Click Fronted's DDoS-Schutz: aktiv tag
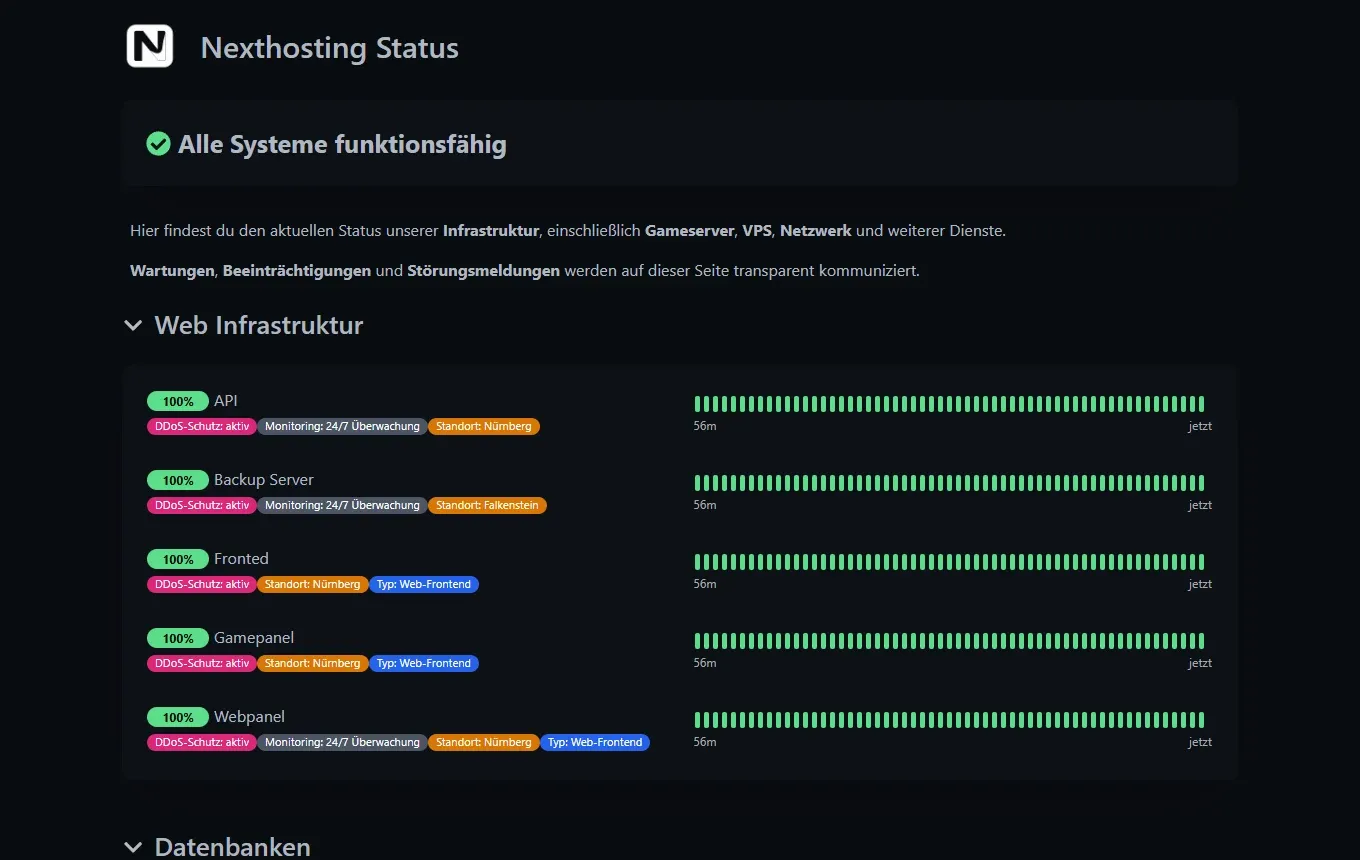1360x860 pixels. point(202,584)
